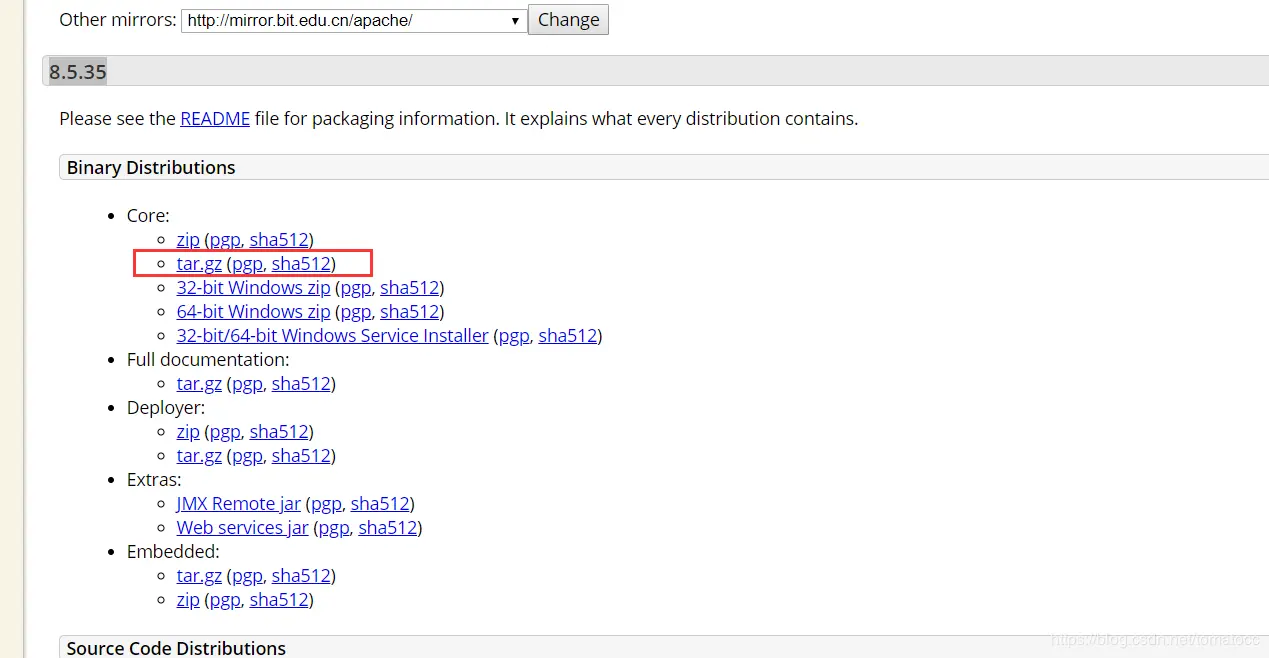The width and height of the screenshot is (1269, 658).
Task: Open the Other mirrors dropdown
Action: click(x=354, y=21)
